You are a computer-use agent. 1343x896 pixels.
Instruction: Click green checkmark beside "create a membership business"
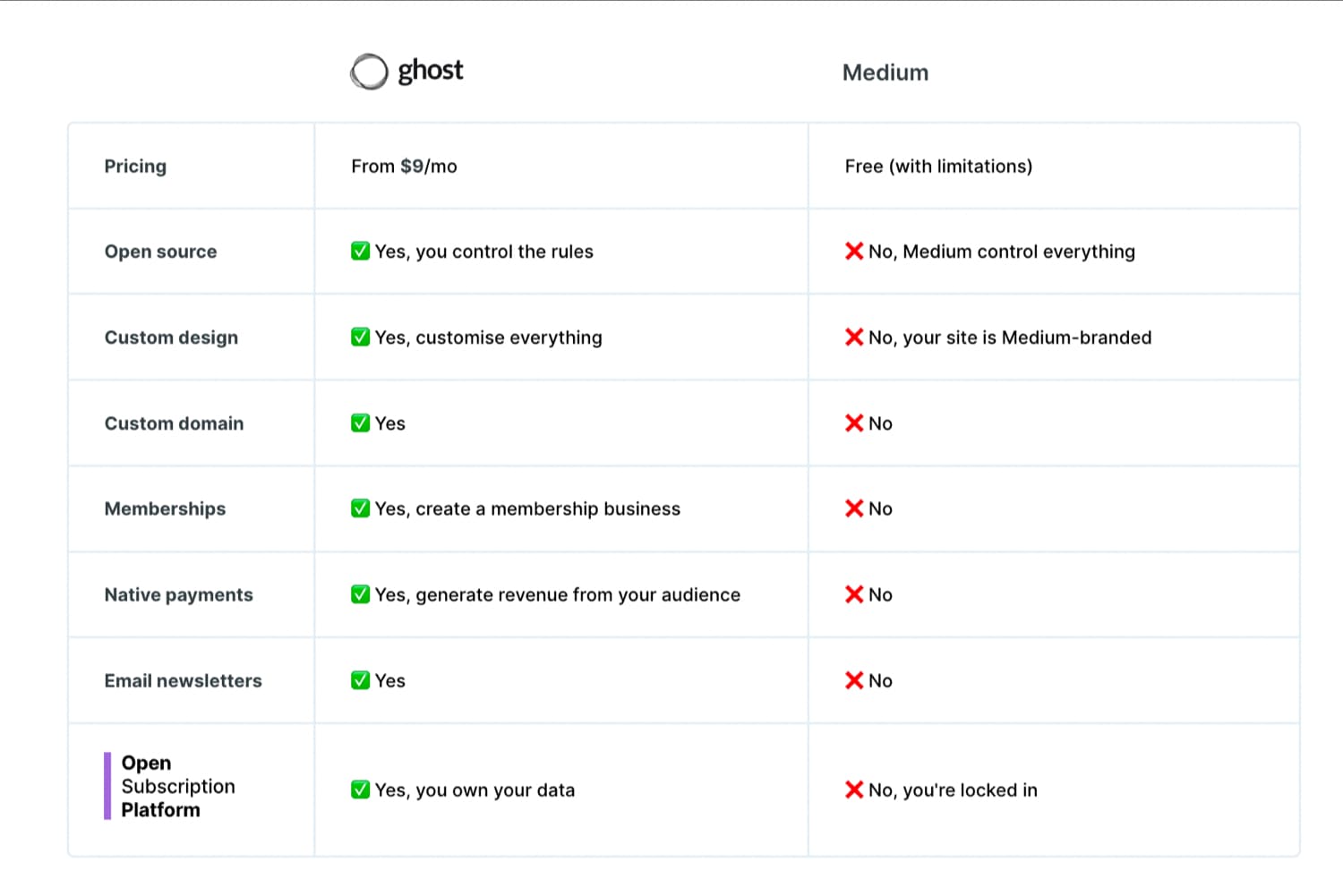click(x=361, y=508)
